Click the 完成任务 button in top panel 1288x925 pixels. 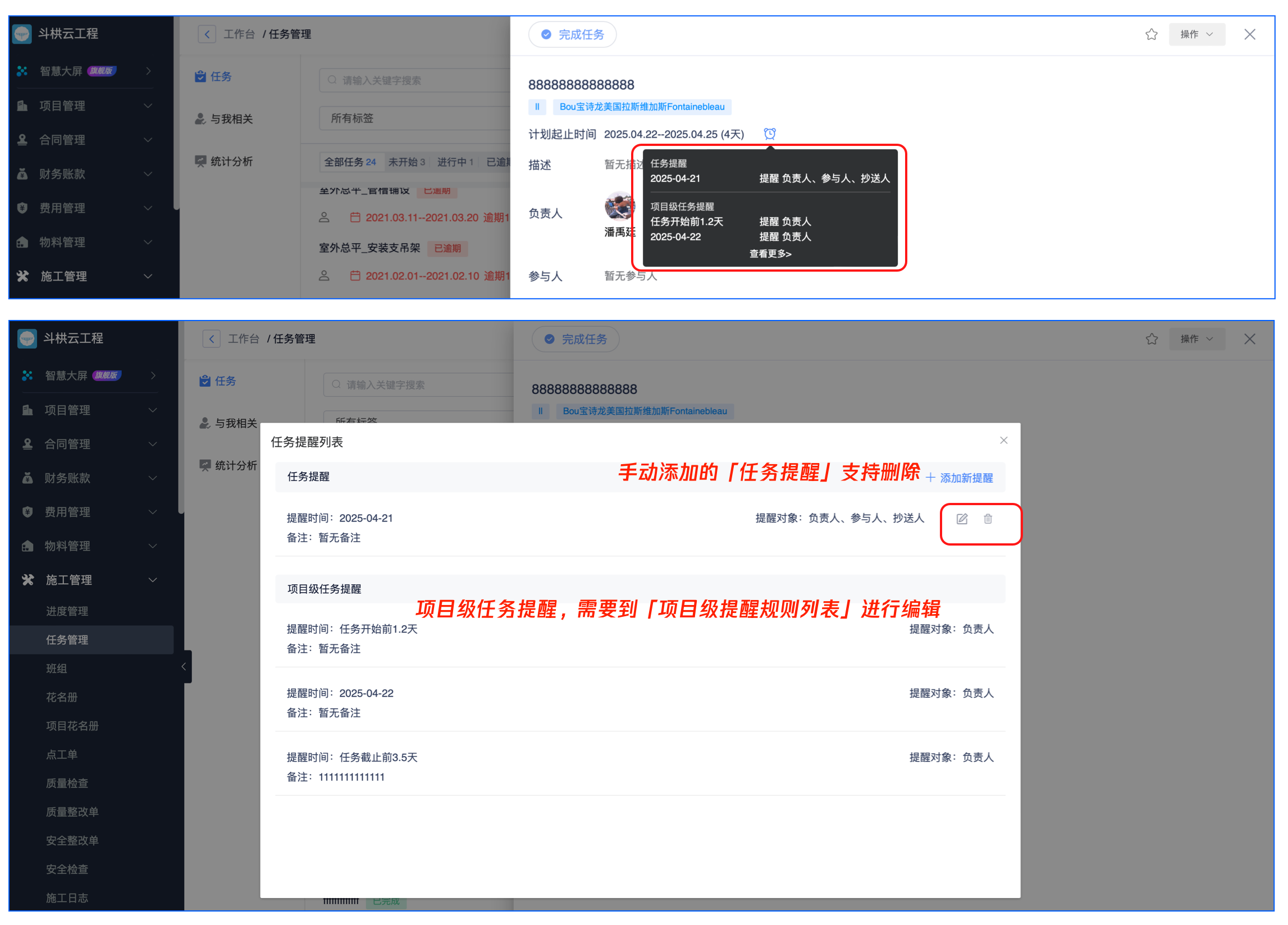coord(573,35)
